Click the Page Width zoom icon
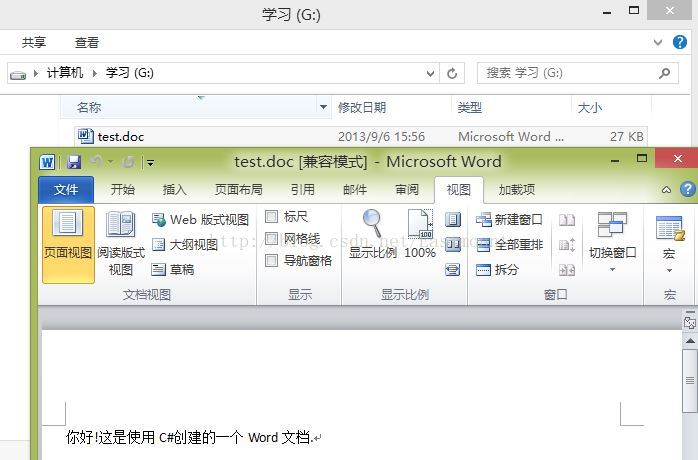Screen dimensions: 698x460 [x=453, y=269]
